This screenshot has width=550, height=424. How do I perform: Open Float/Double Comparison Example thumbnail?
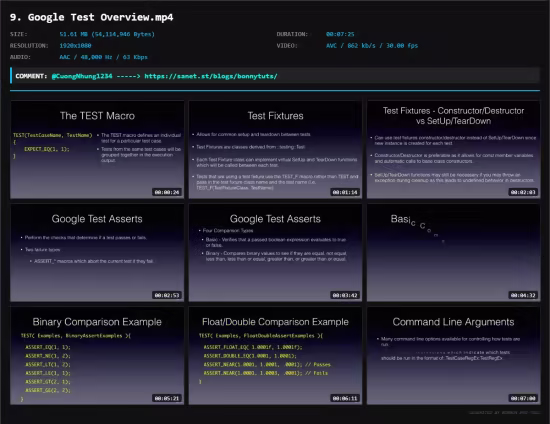coord(275,356)
